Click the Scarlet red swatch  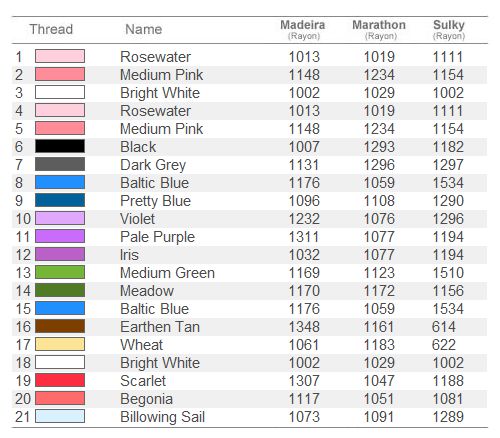pos(60,380)
